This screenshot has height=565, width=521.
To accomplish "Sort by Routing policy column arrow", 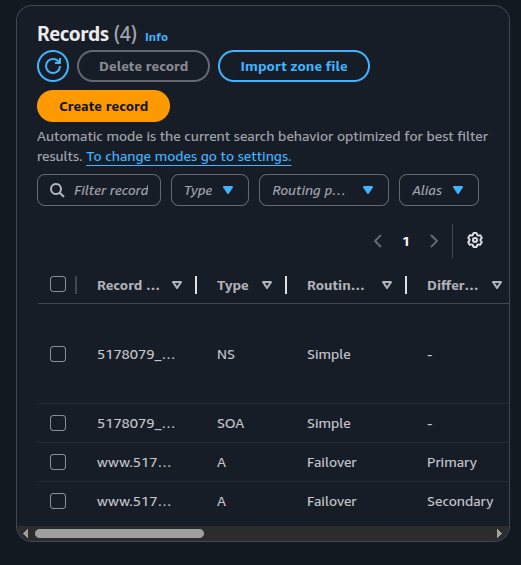I will click(x=387, y=285).
